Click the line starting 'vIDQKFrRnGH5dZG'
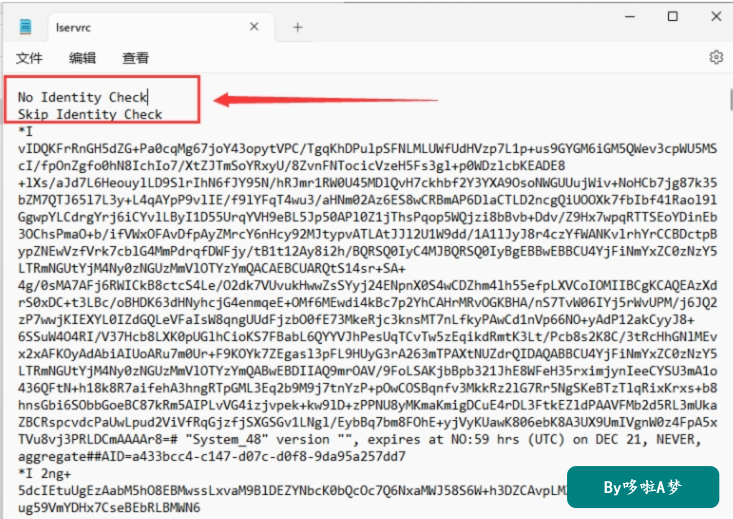The image size is (733, 519). coord(367,149)
